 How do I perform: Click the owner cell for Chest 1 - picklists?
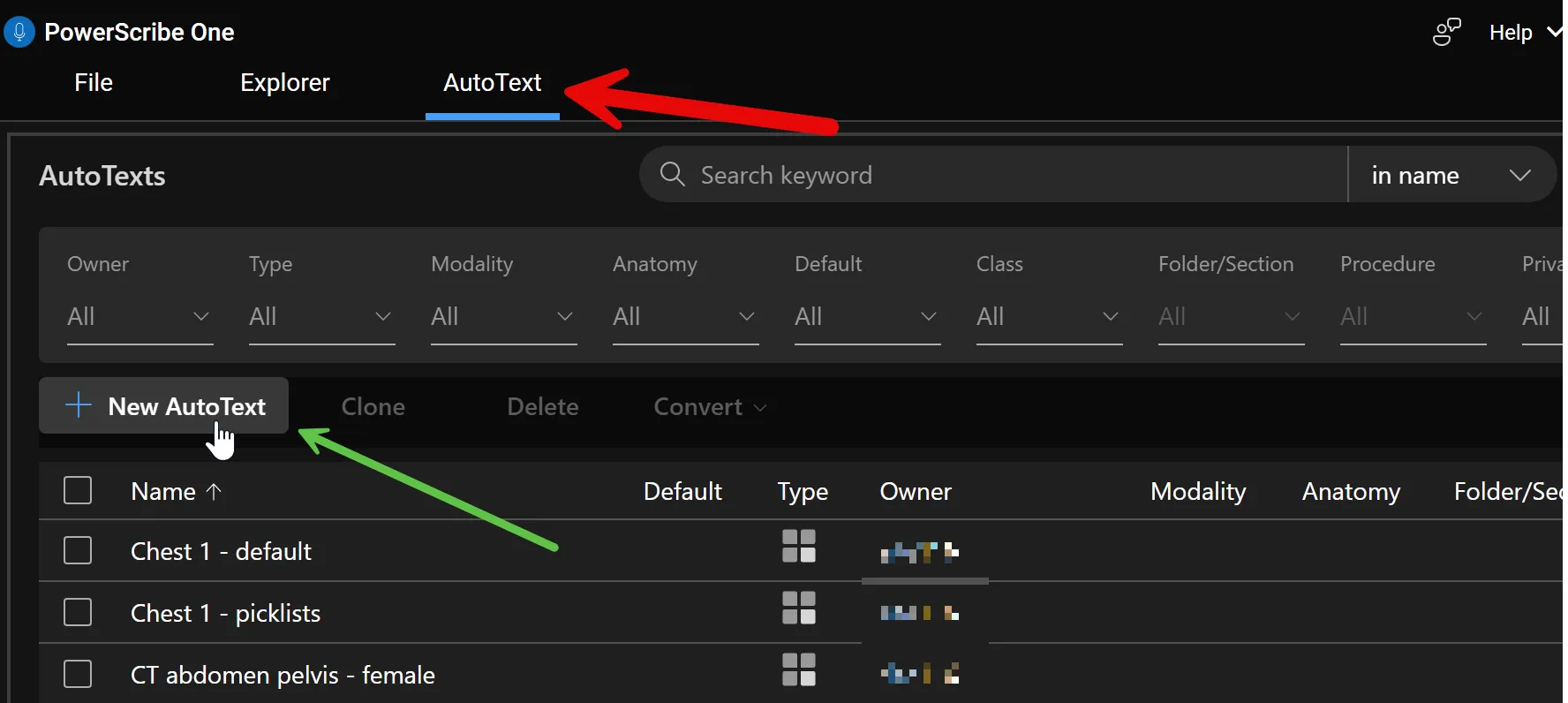(x=919, y=613)
